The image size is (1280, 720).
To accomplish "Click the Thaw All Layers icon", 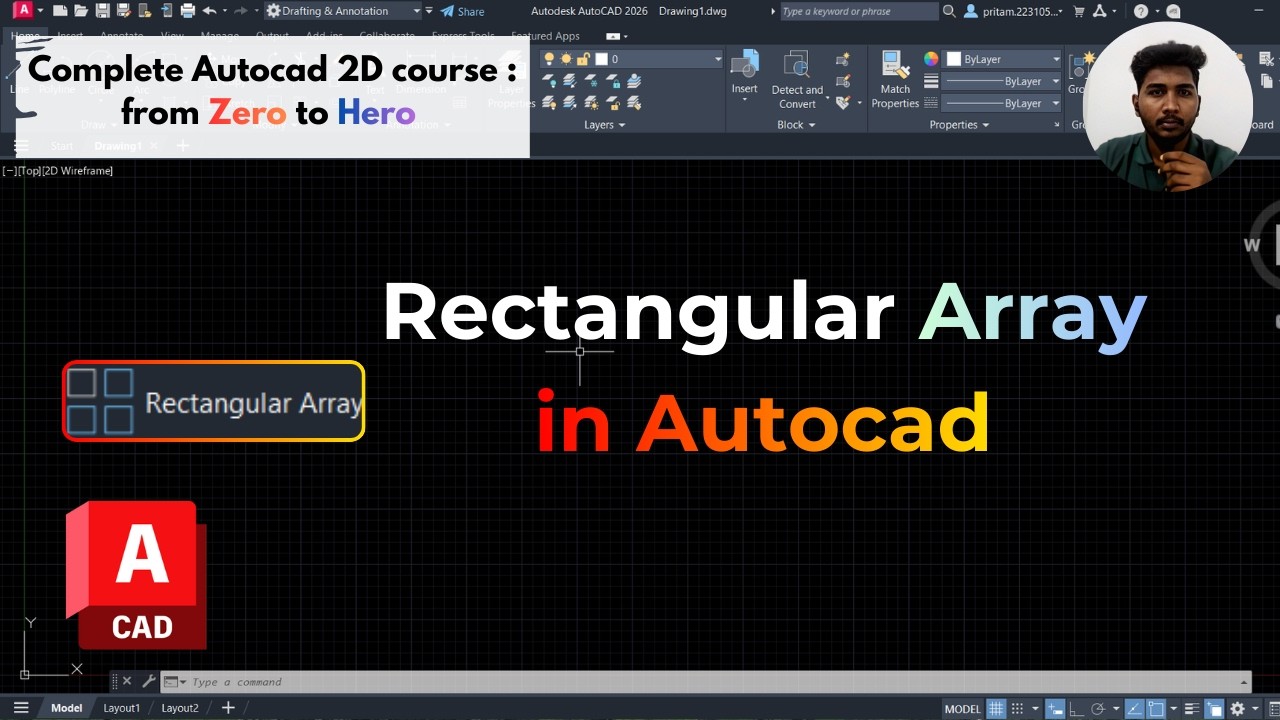I will point(591,103).
